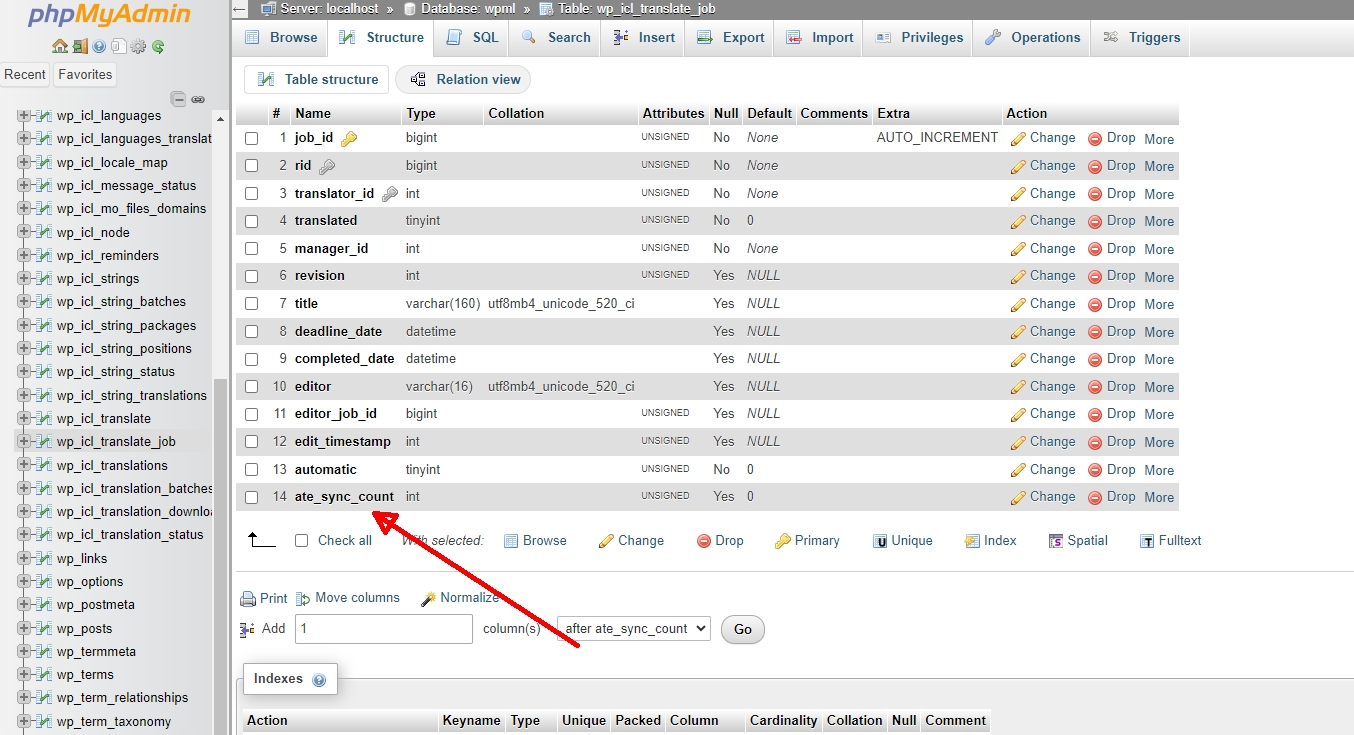1354x735 pixels.
Task: Click the Unique icon below the table
Action: [880, 541]
